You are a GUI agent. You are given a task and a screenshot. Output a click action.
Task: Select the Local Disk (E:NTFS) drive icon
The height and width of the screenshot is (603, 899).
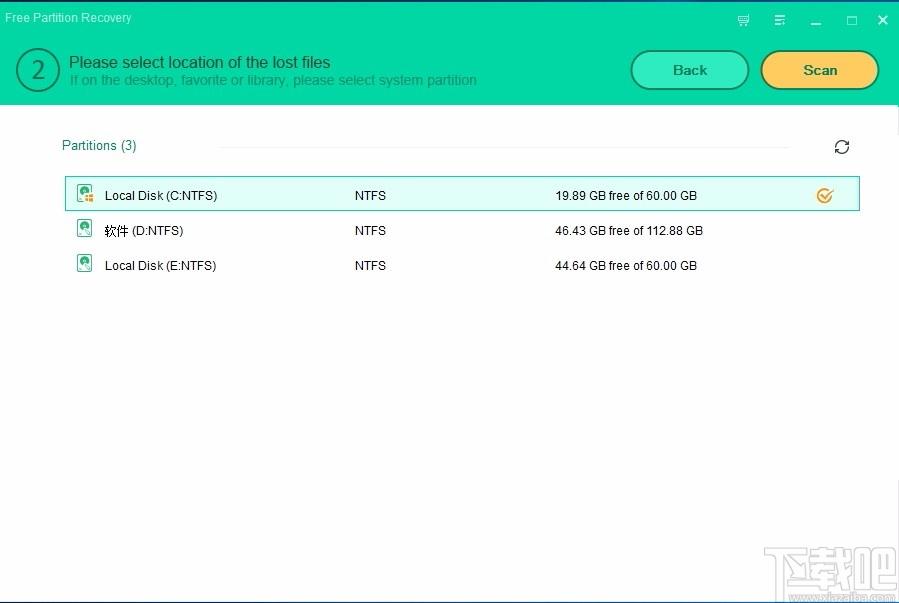coord(84,263)
